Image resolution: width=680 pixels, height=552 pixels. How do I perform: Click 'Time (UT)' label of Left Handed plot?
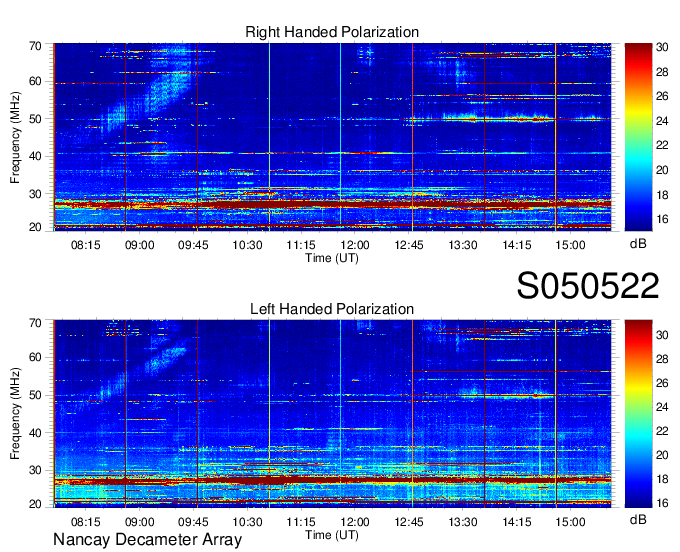point(332,535)
